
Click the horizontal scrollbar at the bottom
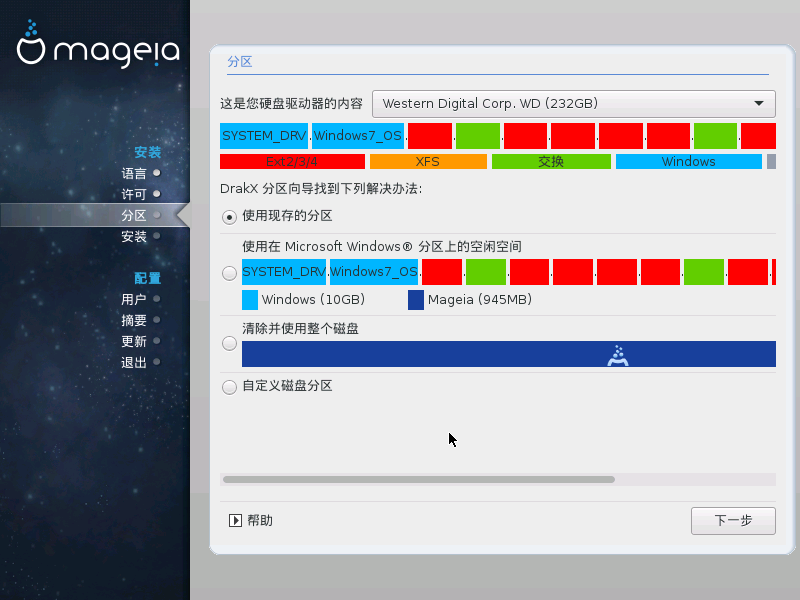418,480
